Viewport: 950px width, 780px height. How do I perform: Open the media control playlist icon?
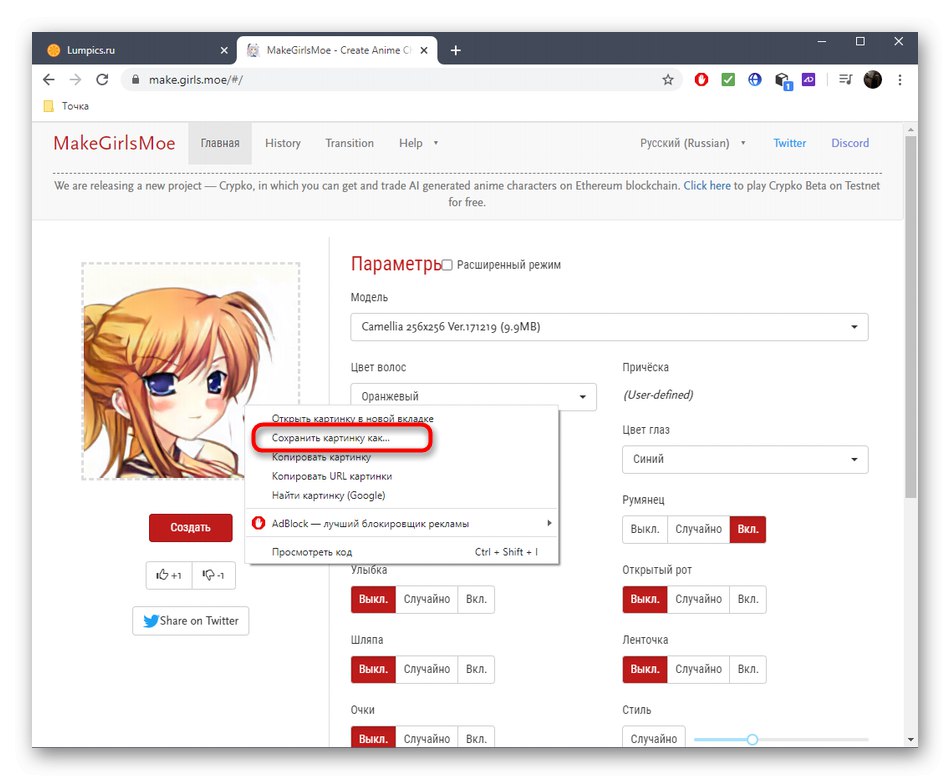(846, 79)
